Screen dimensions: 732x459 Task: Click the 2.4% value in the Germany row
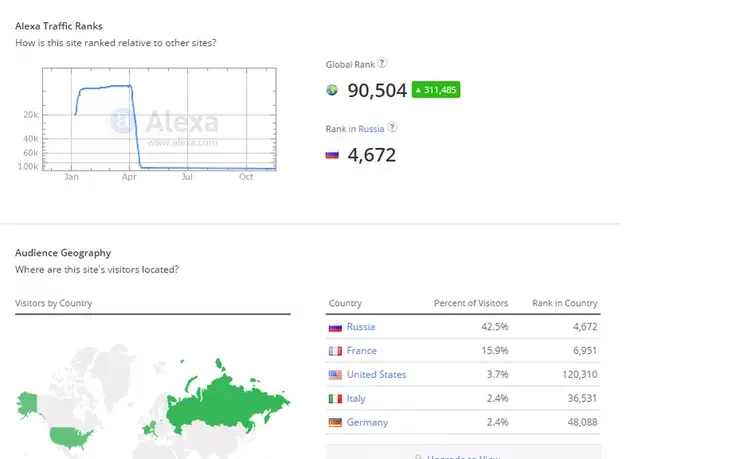click(498, 422)
